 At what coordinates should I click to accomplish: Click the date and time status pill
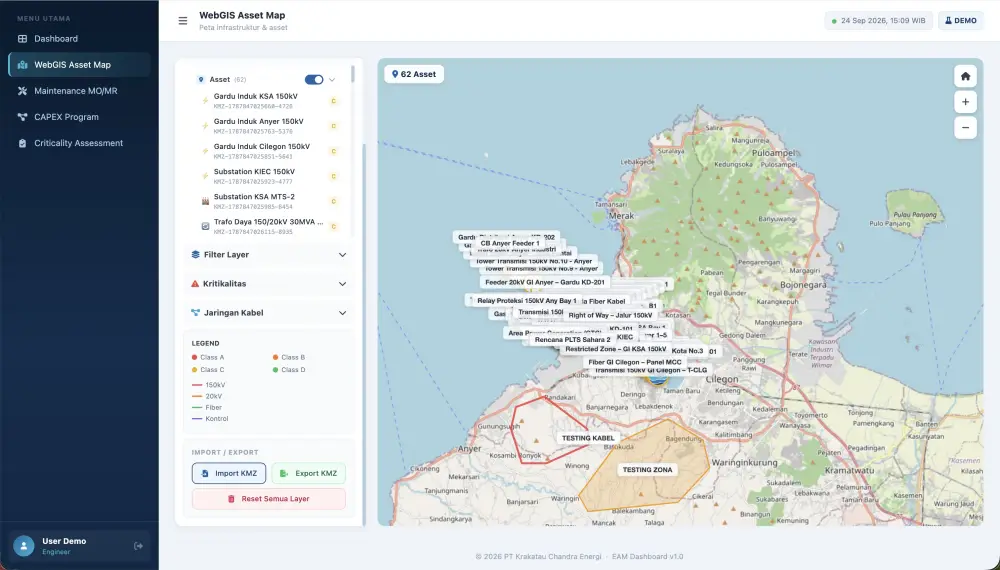pos(879,20)
